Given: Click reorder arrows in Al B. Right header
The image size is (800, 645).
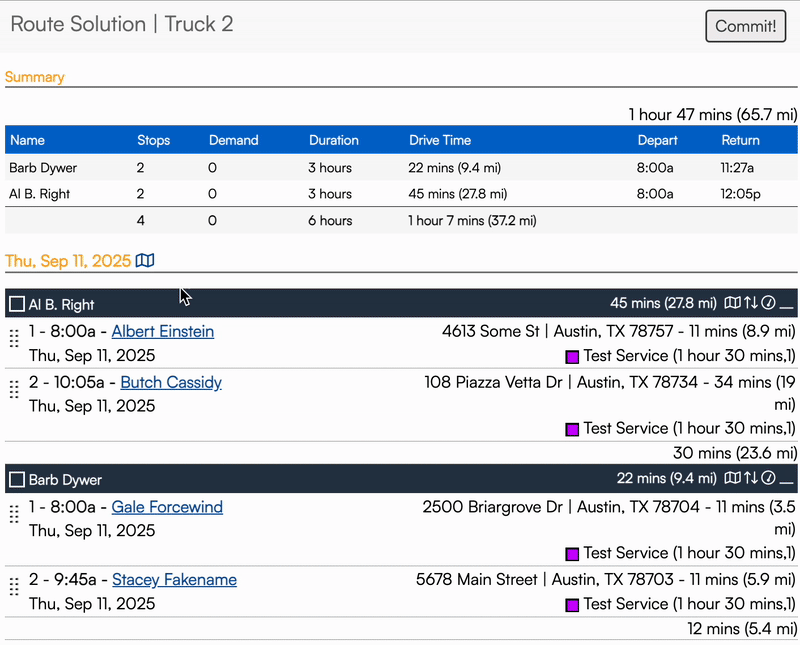Looking at the screenshot, I should tap(751, 303).
